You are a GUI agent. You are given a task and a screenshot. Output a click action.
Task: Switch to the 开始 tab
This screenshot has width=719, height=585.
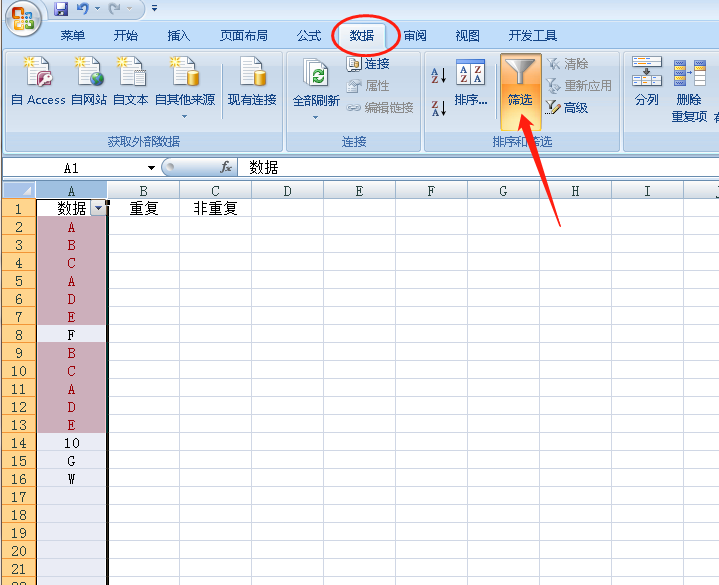tap(126, 35)
